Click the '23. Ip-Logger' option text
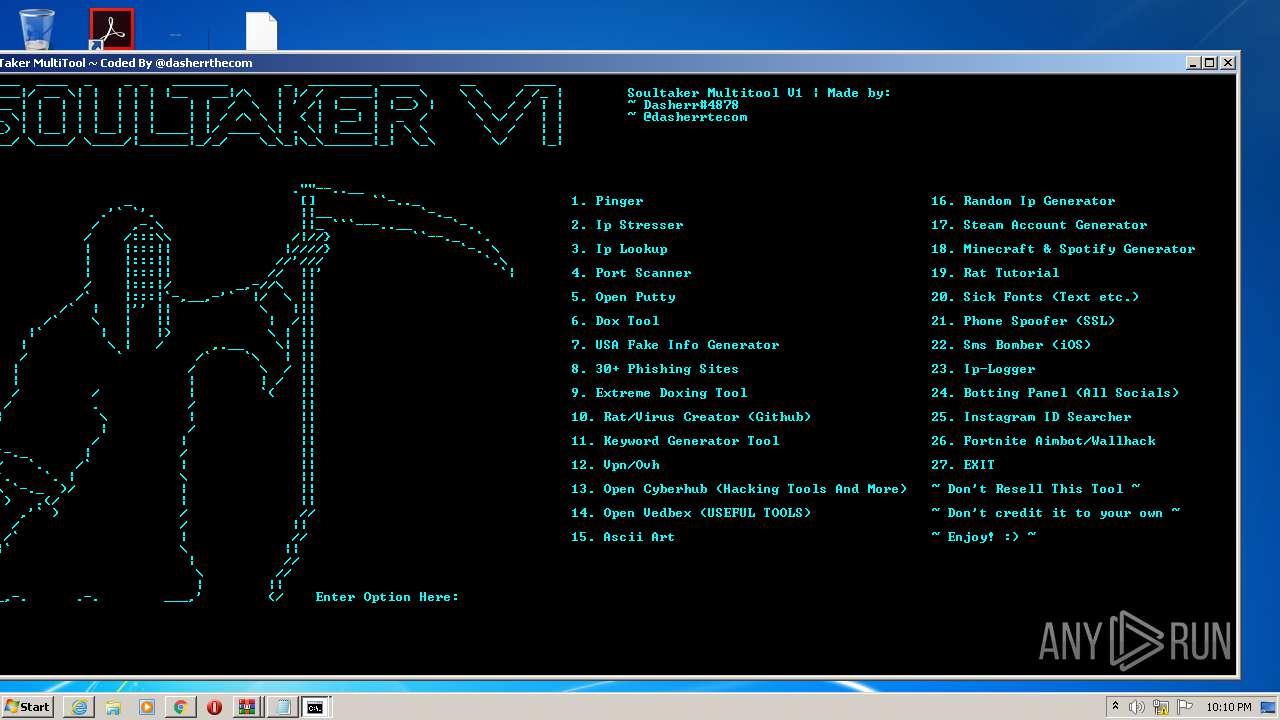The width and height of the screenshot is (1280, 720). pyautogui.click(x=983, y=369)
